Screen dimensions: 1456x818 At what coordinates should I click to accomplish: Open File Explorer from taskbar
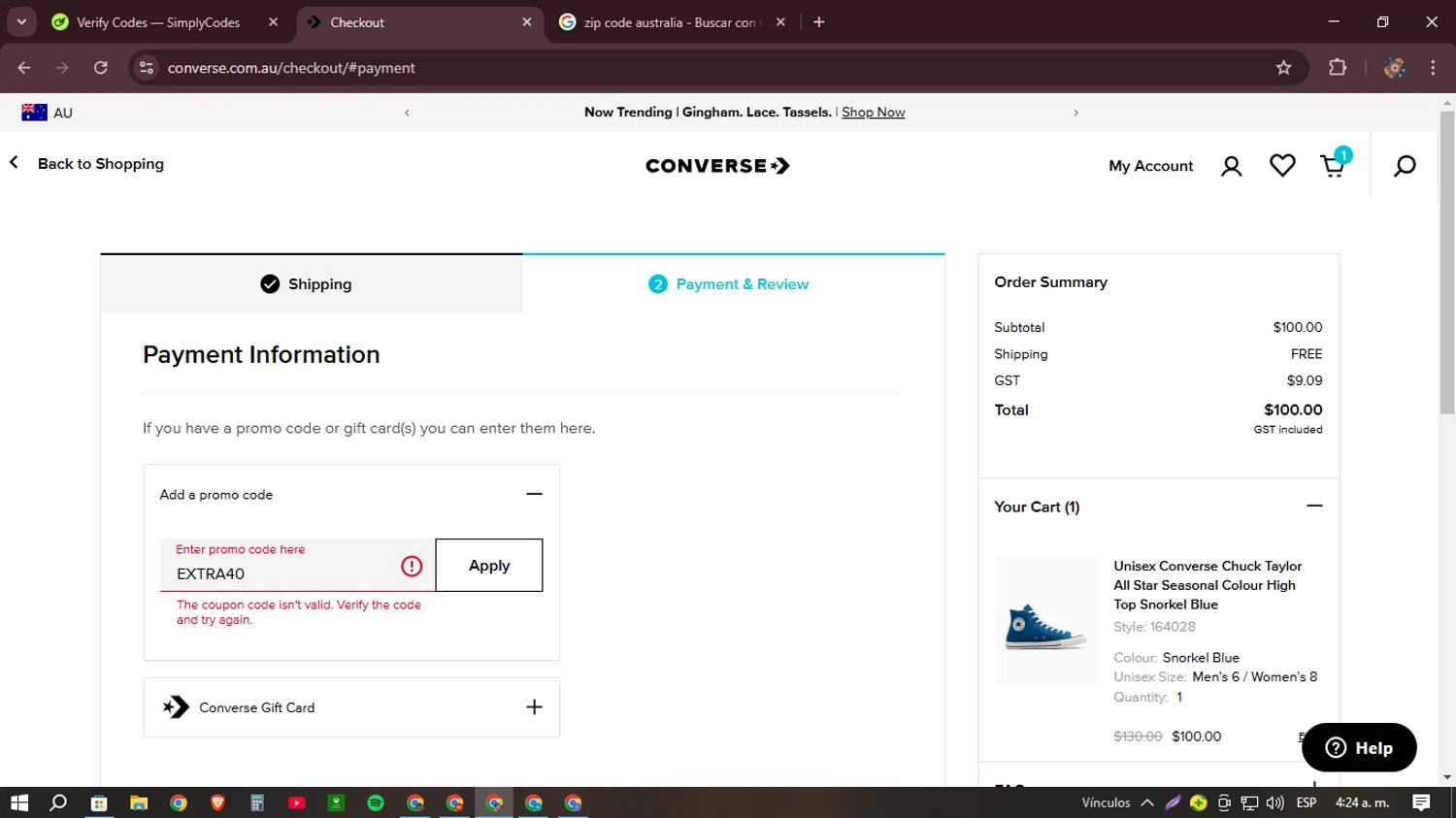point(138,802)
